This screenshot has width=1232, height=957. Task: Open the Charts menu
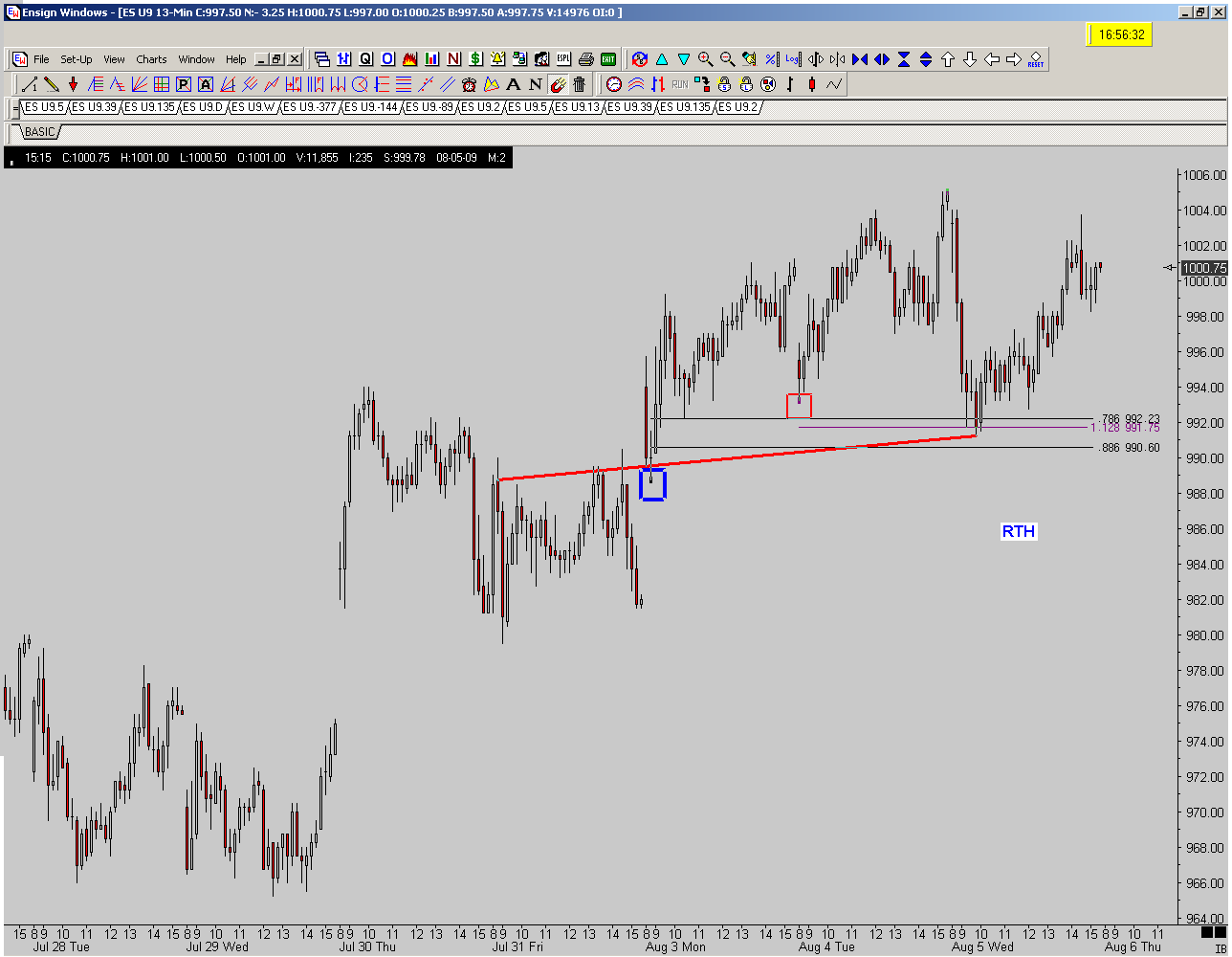[151, 59]
